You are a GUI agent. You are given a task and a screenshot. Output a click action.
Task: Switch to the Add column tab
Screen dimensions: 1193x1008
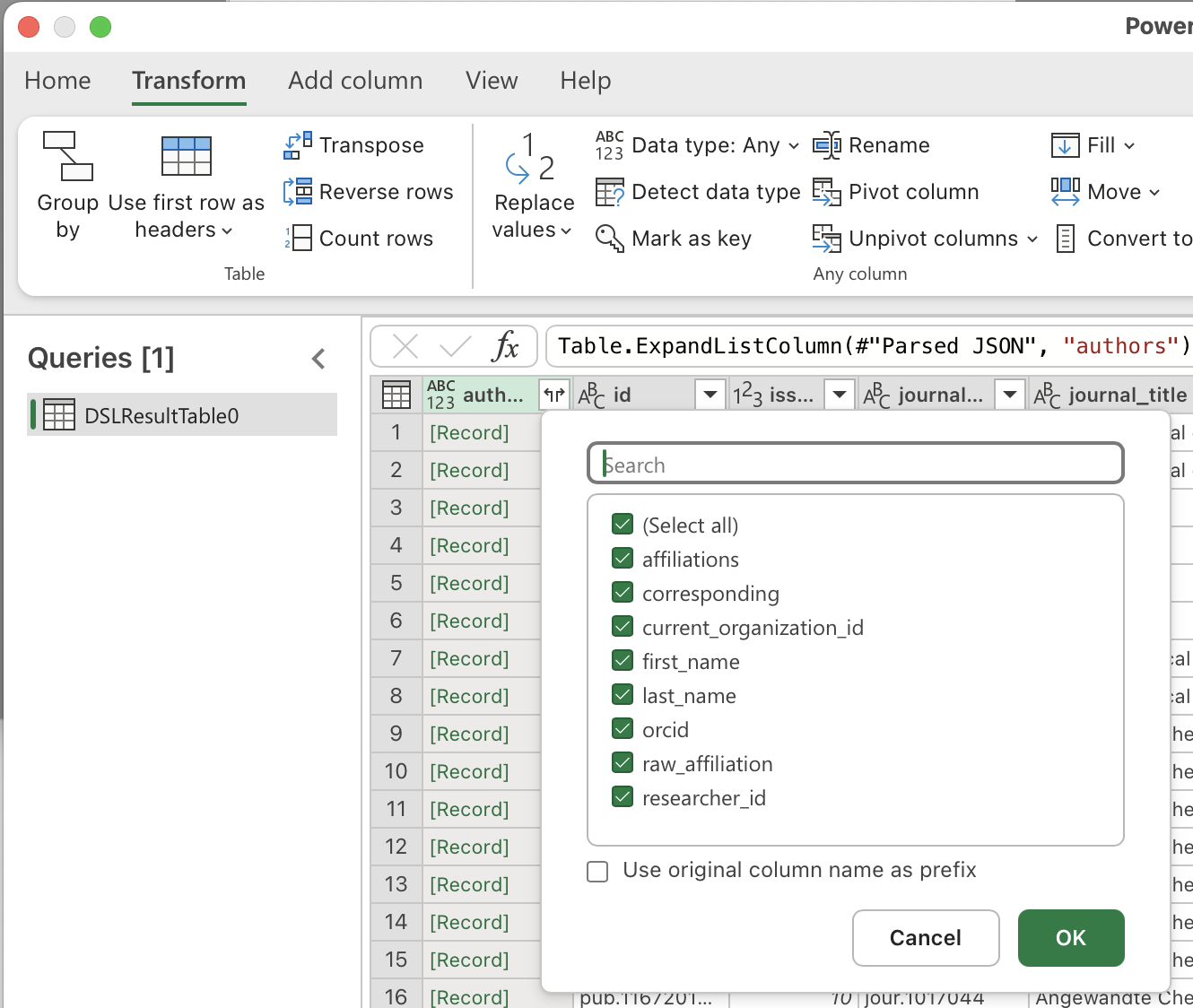point(355,81)
